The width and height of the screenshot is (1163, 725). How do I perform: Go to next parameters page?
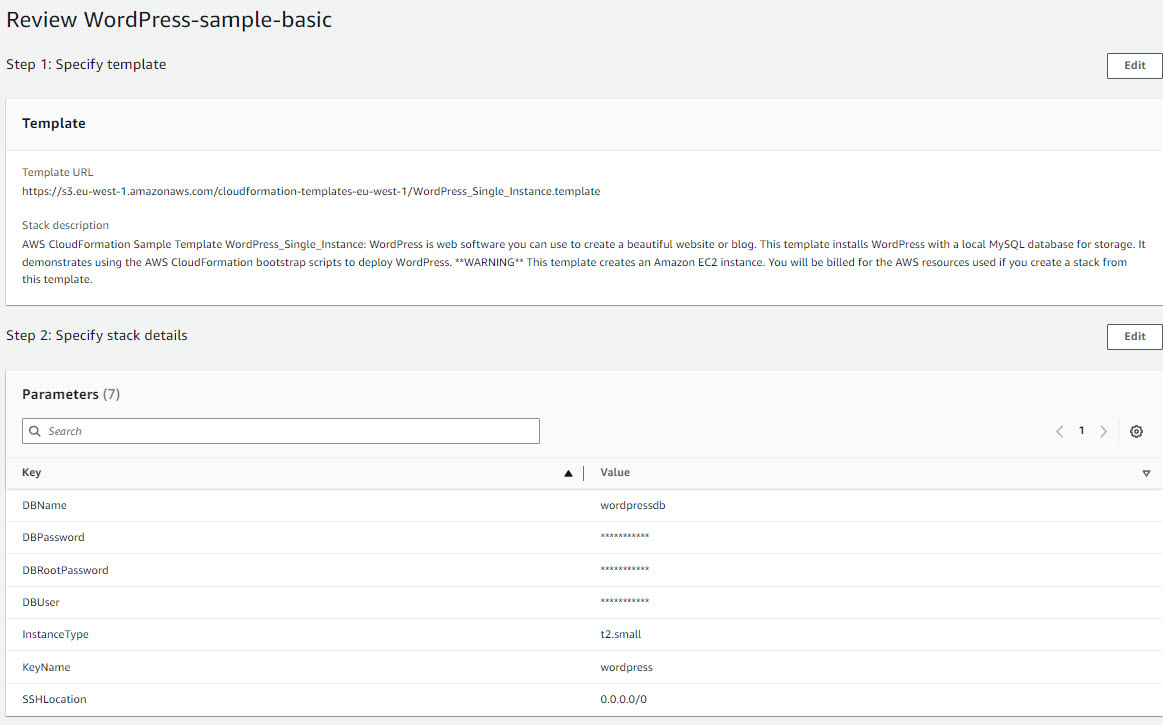pos(1104,431)
